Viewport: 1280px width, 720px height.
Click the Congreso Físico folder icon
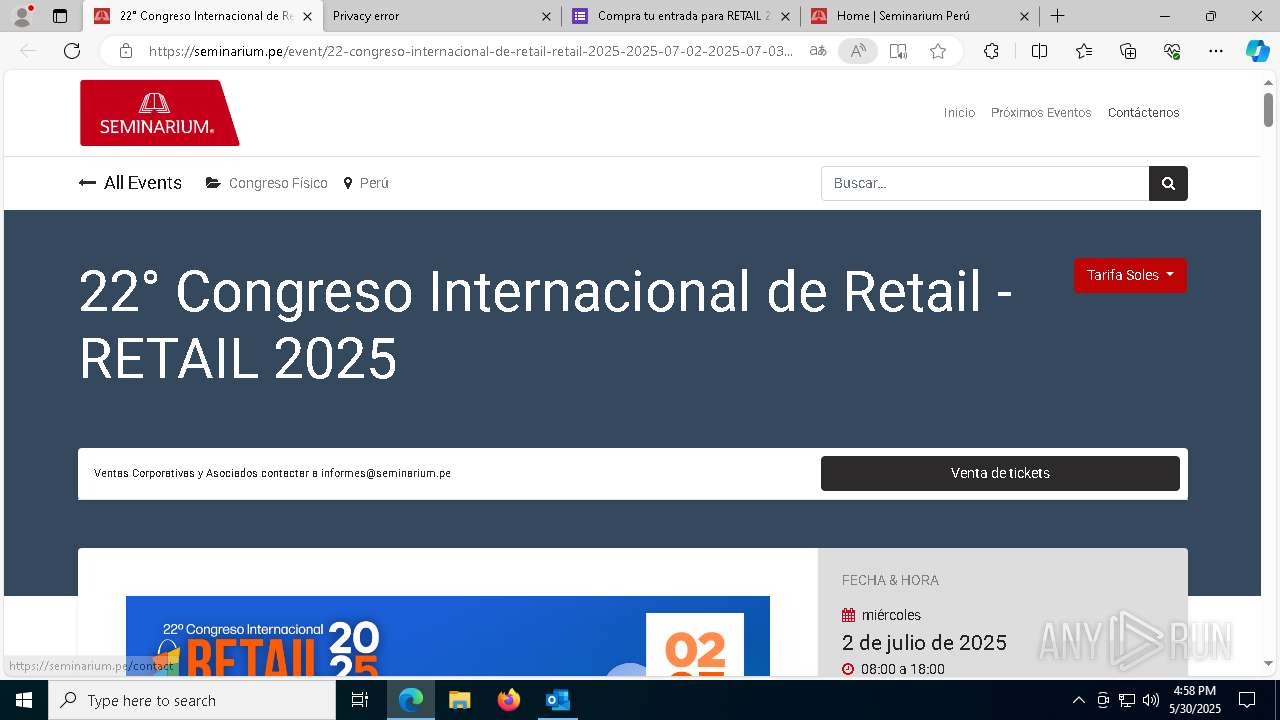[x=213, y=183]
